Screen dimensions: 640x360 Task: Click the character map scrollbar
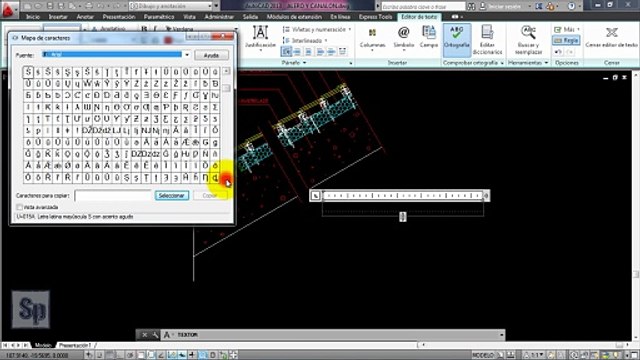coord(227,124)
